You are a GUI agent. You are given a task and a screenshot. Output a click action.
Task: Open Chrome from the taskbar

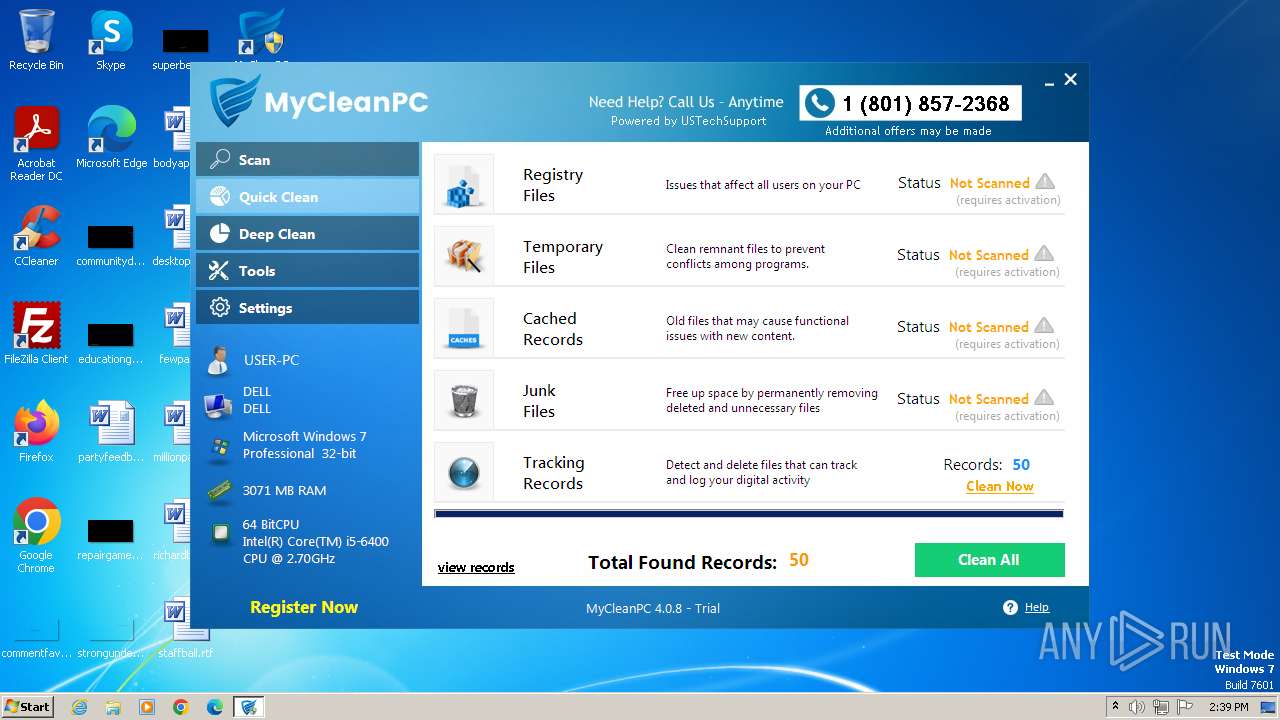pyautogui.click(x=181, y=707)
